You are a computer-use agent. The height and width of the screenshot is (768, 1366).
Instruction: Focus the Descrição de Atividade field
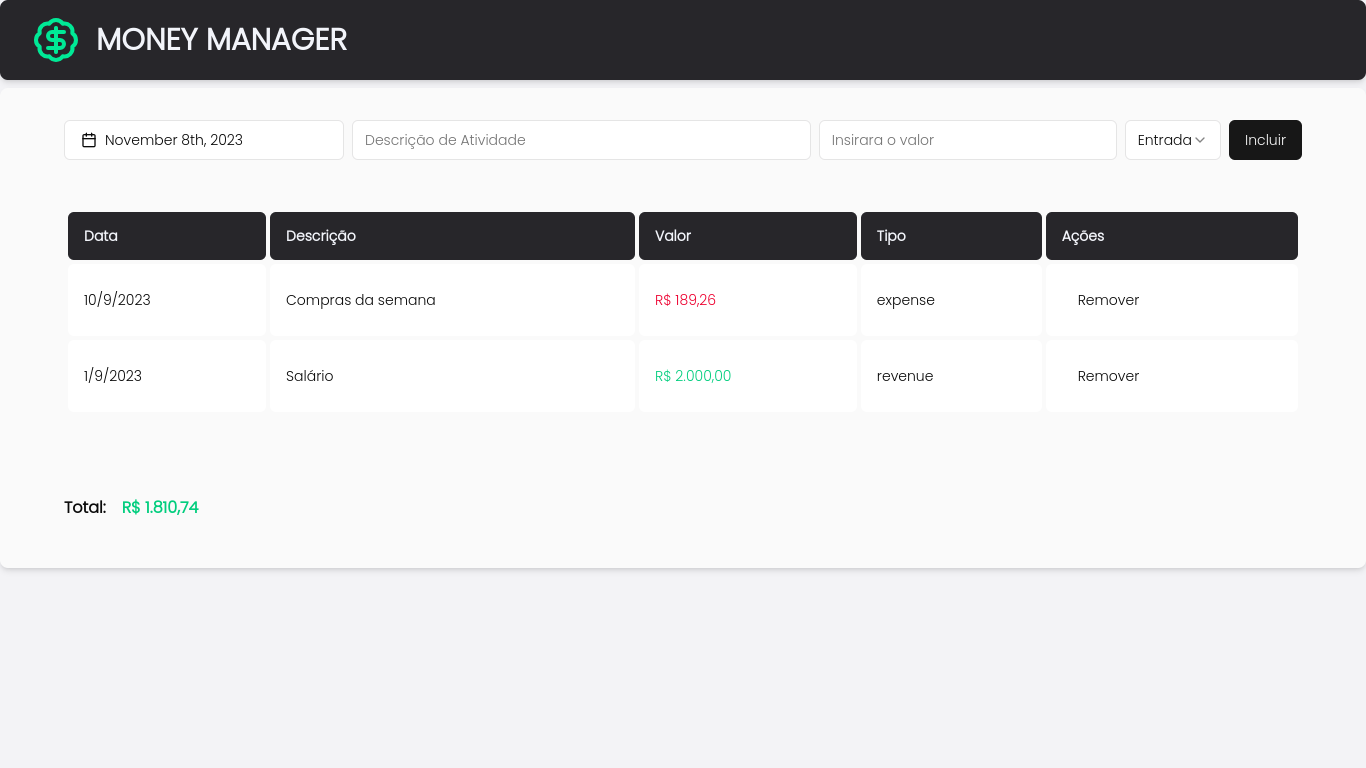[581, 140]
